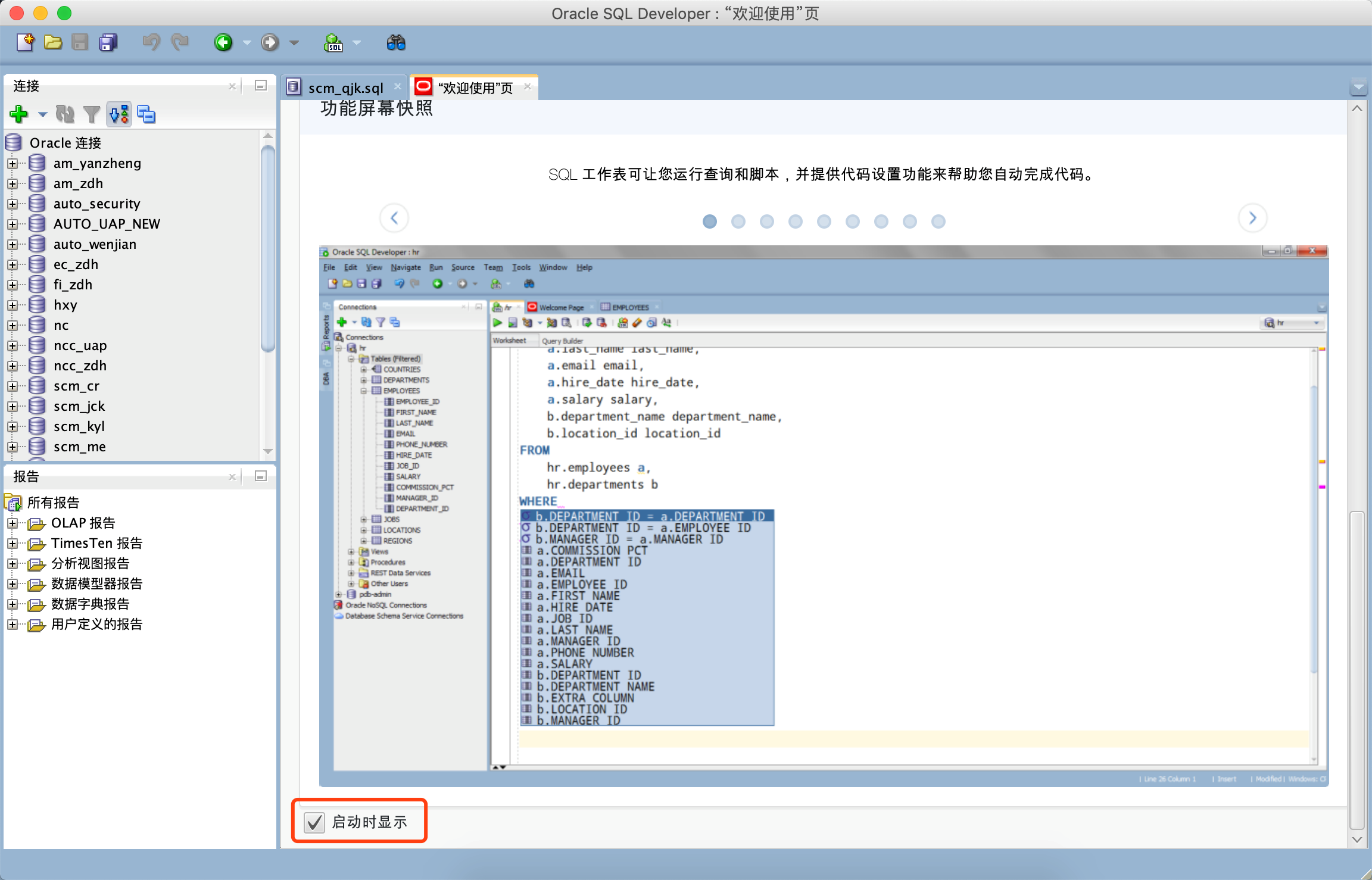Refresh the connections list
The image size is (1372, 880).
click(65, 114)
